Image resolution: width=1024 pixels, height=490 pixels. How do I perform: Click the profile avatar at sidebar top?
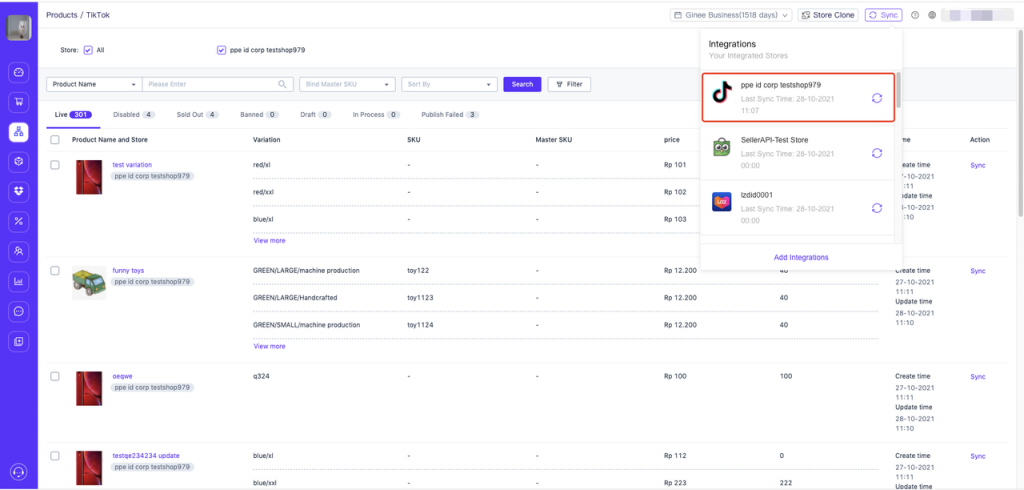19,28
